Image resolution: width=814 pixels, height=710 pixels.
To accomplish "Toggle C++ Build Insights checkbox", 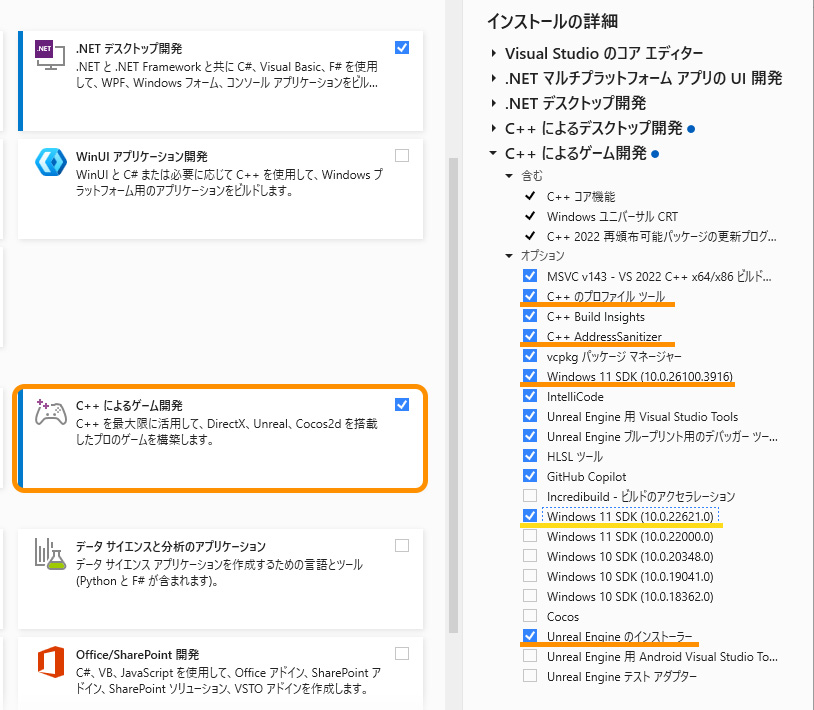I will pyautogui.click(x=530, y=316).
